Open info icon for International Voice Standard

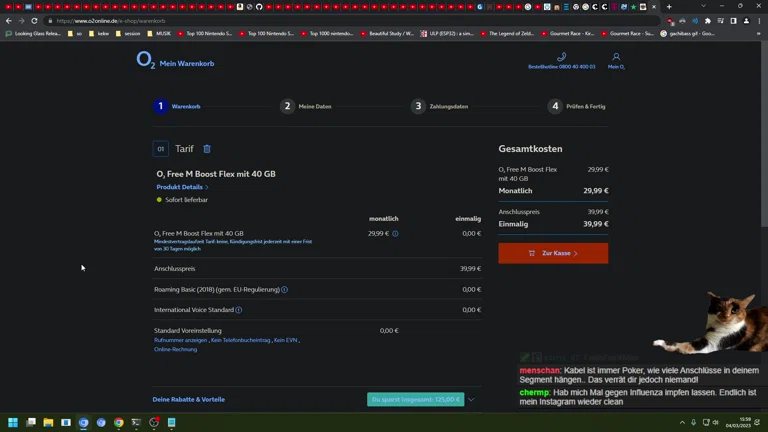238,310
